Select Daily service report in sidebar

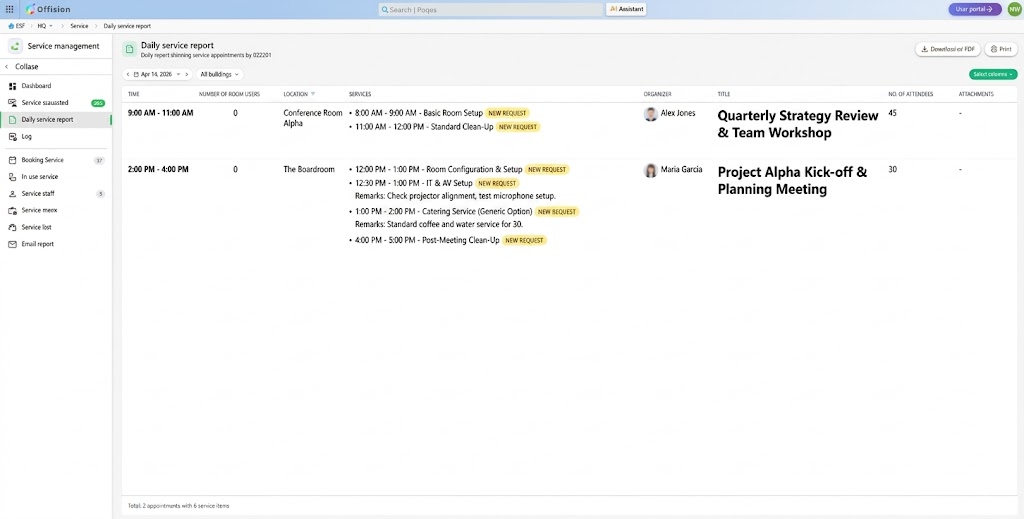[x=47, y=120]
